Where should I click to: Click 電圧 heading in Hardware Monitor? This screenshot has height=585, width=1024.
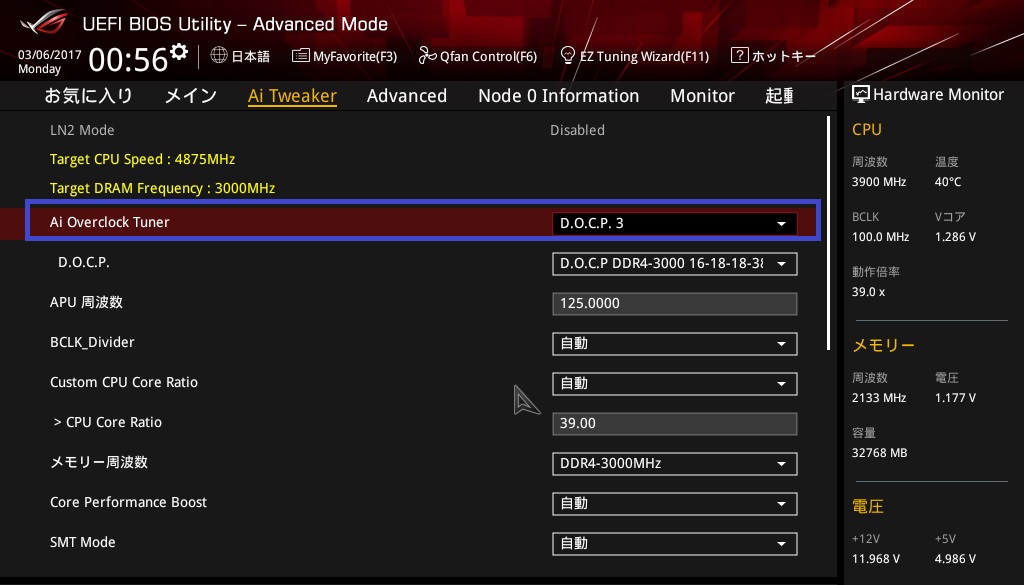click(868, 507)
